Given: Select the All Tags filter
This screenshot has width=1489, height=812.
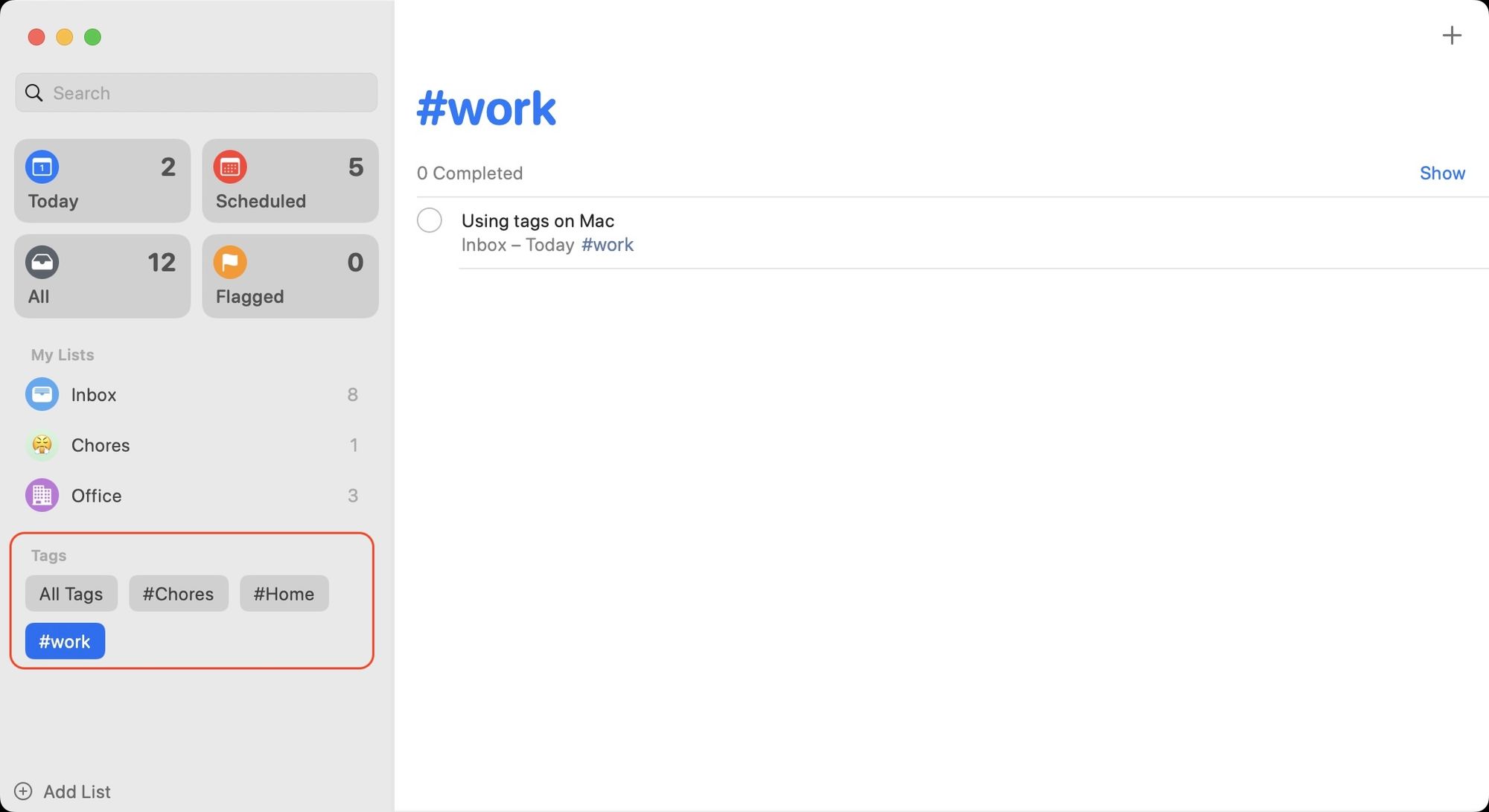Looking at the screenshot, I should pos(71,593).
